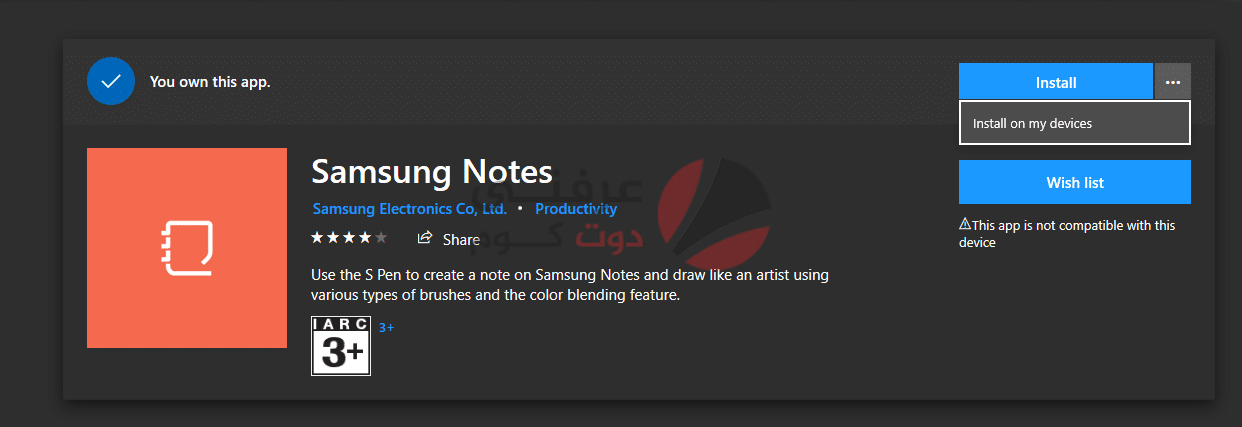Image resolution: width=1242 pixels, height=427 pixels.
Task: Click the Samsung Notes app logo
Action: 187,248
